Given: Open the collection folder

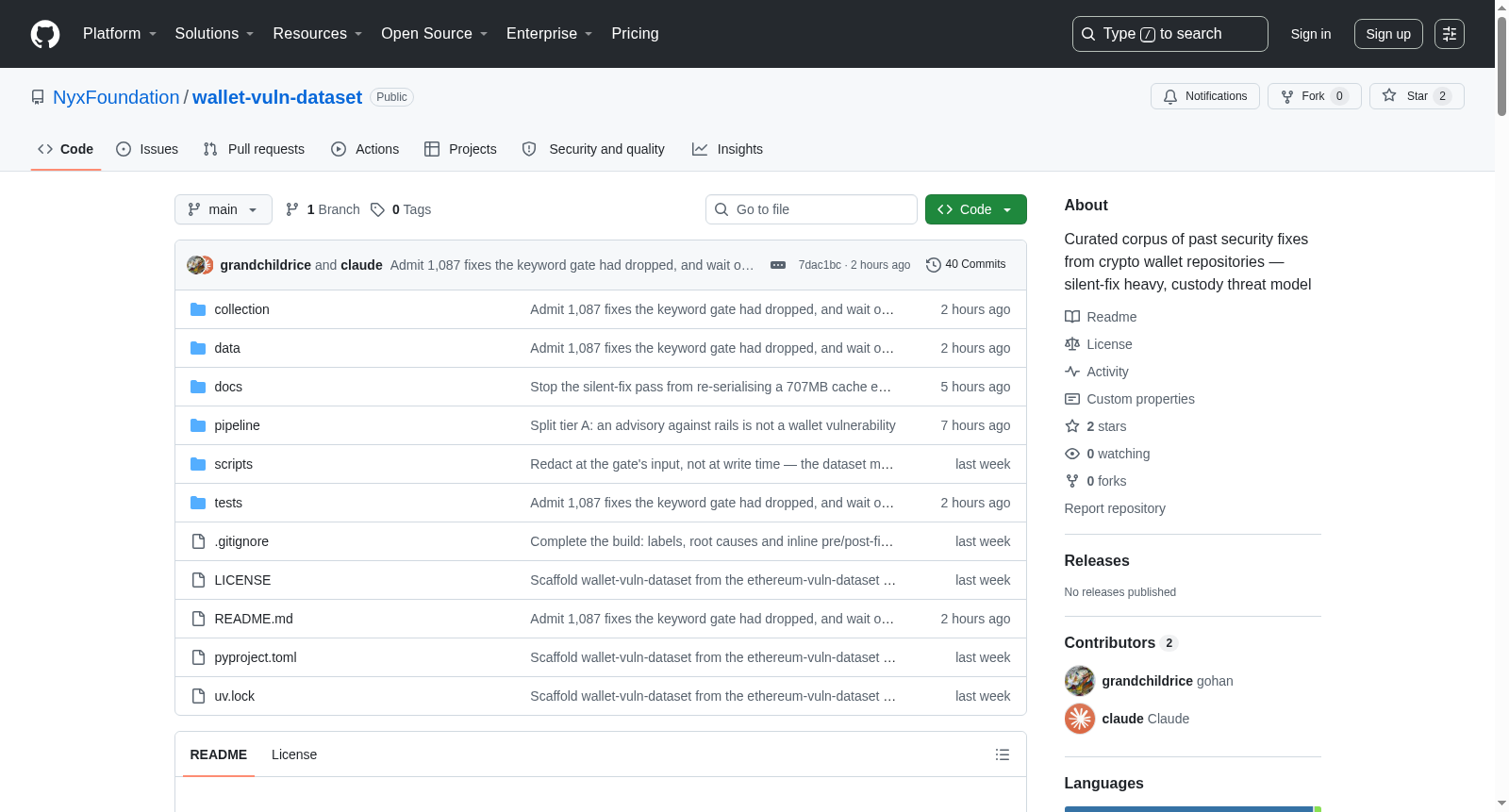Looking at the screenshot, I should (241, 309).
